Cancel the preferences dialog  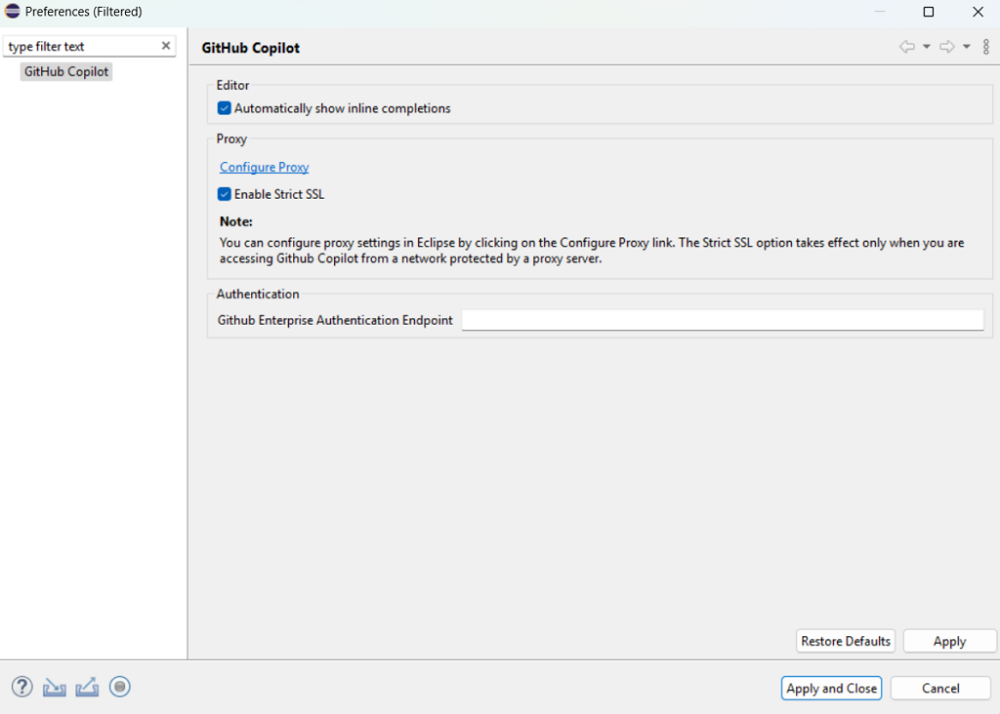point(939,688)
